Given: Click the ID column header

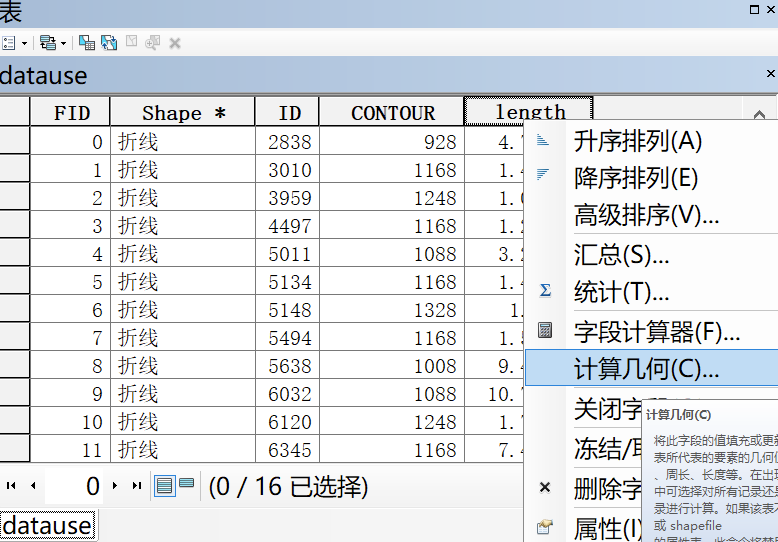Looking at the screenshot, I should click(287, 112).
